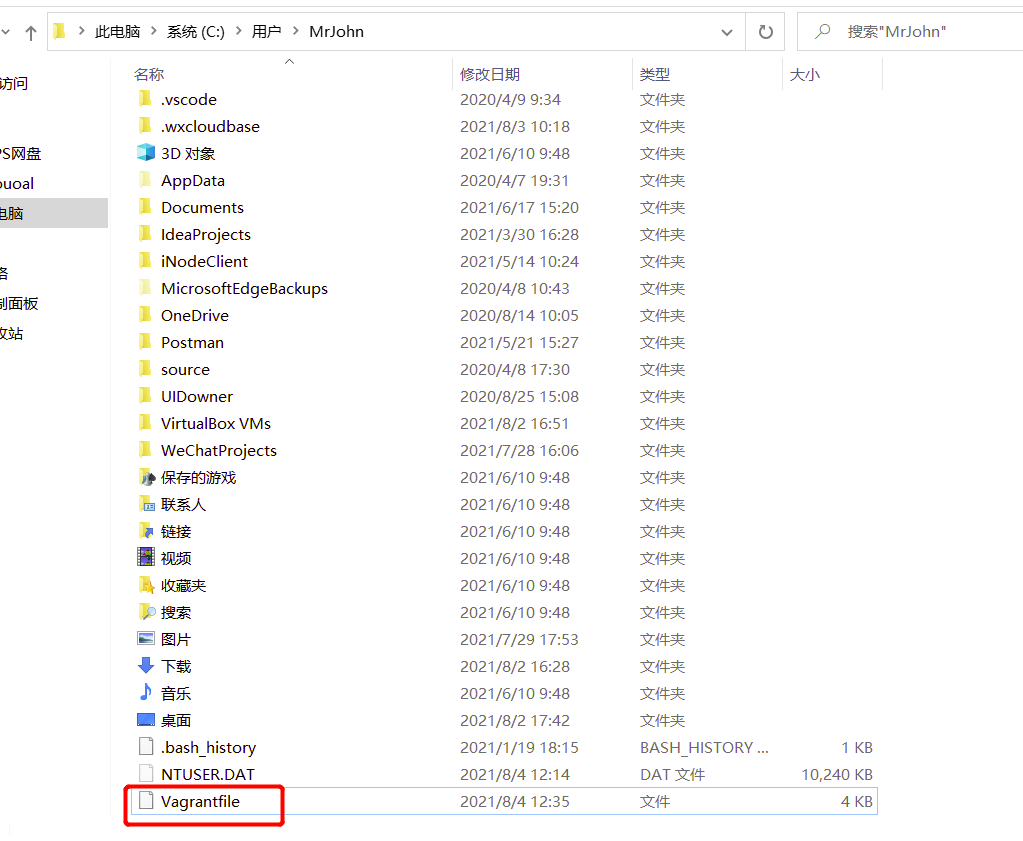Select the 保存的游戏 folder icon

(146, 477)
